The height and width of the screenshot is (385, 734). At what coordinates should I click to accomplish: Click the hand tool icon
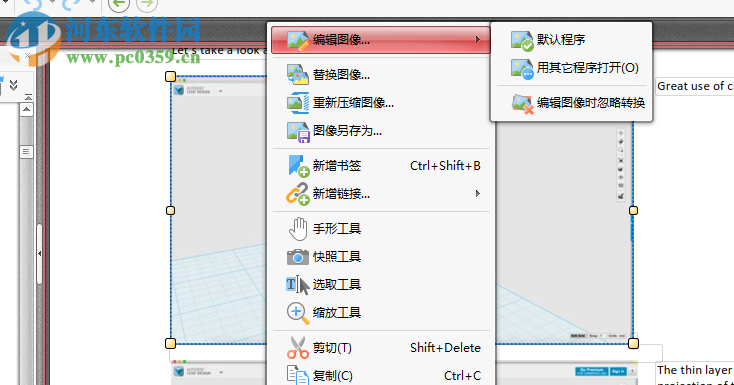pyautogui.click(x=298, y=229)
